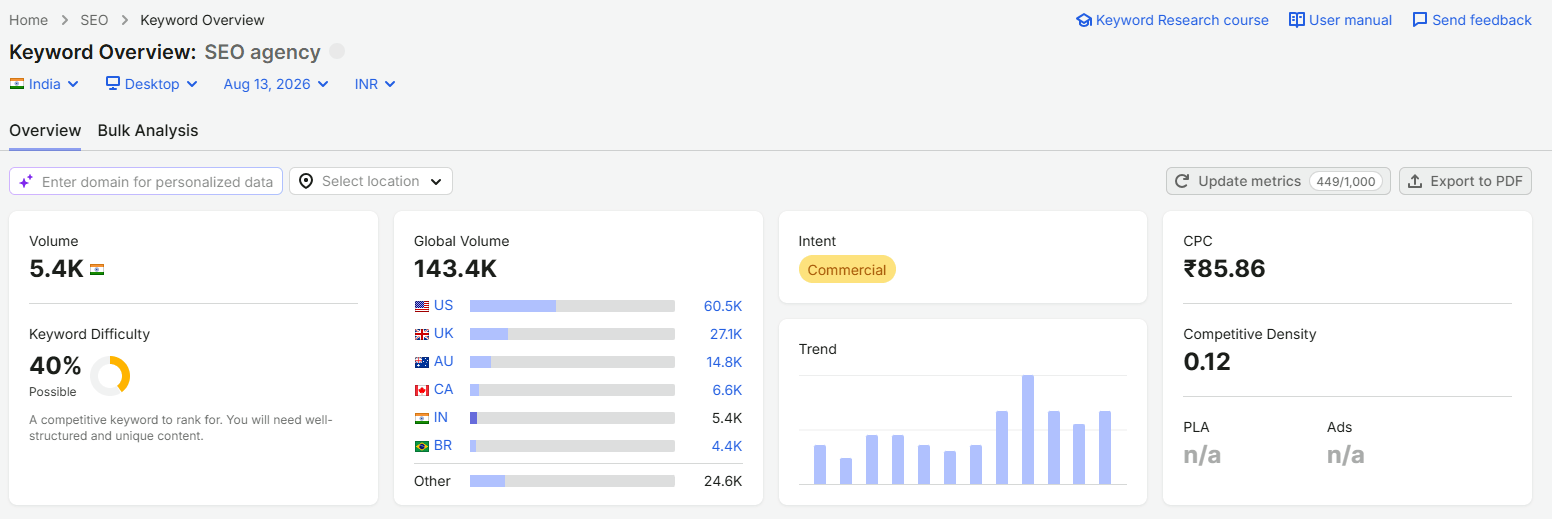
Task: Click the n/a value under PLA
Action: tap(1202, 455)
